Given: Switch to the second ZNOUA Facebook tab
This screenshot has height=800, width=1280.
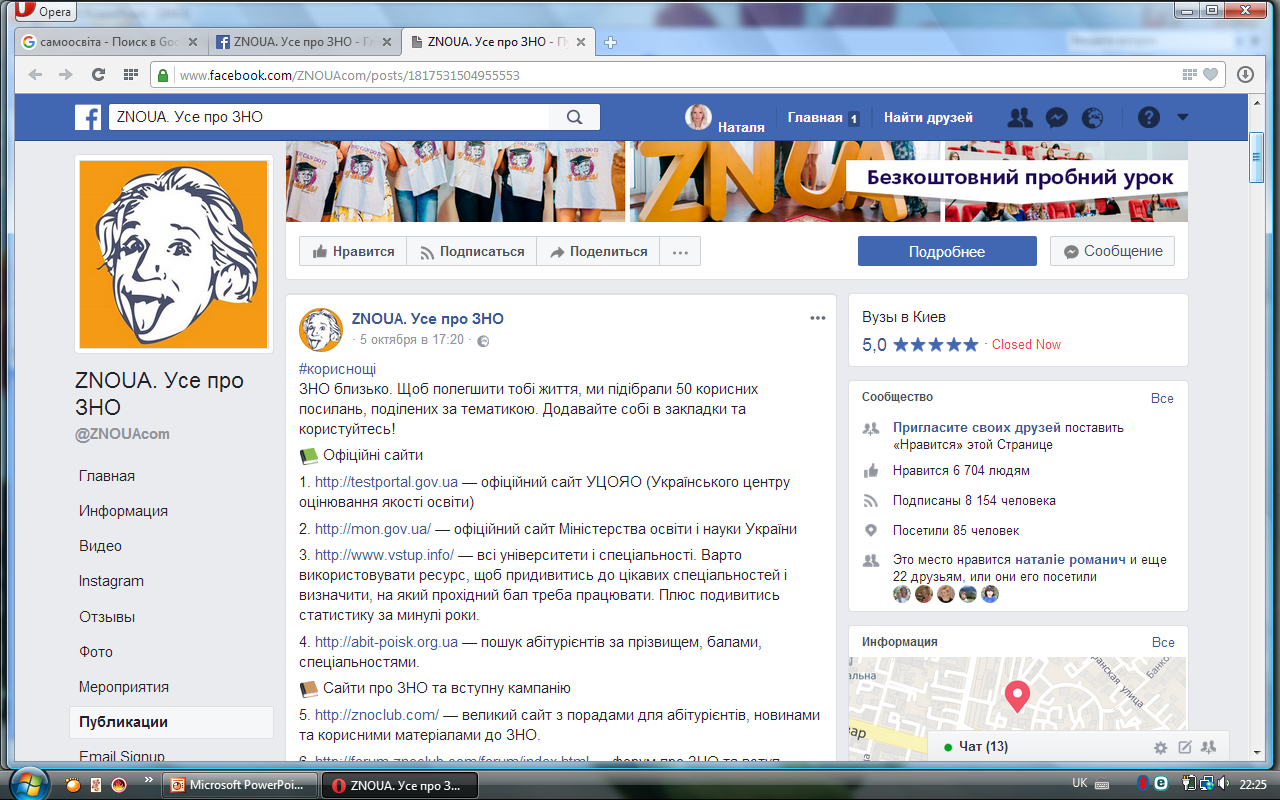Looking at the screenshot, I should [496, 42].
